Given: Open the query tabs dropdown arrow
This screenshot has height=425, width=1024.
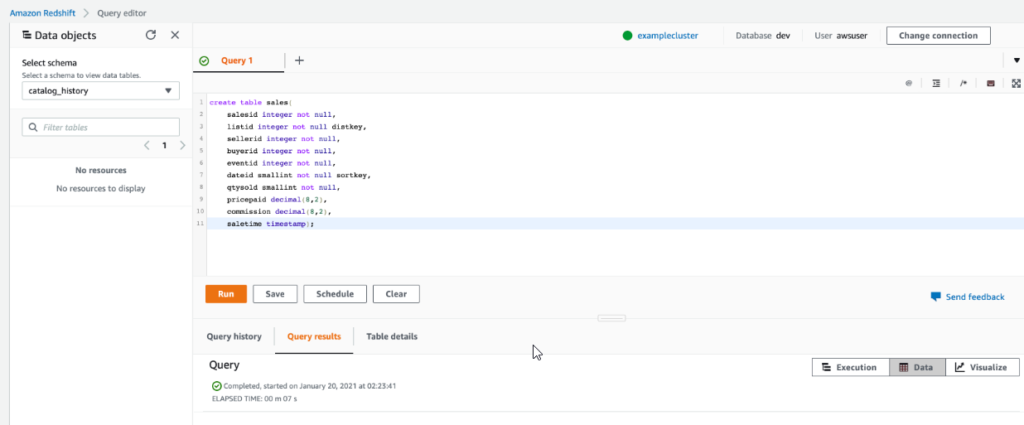Looking at the screenshot, I should click(1016, 61).
